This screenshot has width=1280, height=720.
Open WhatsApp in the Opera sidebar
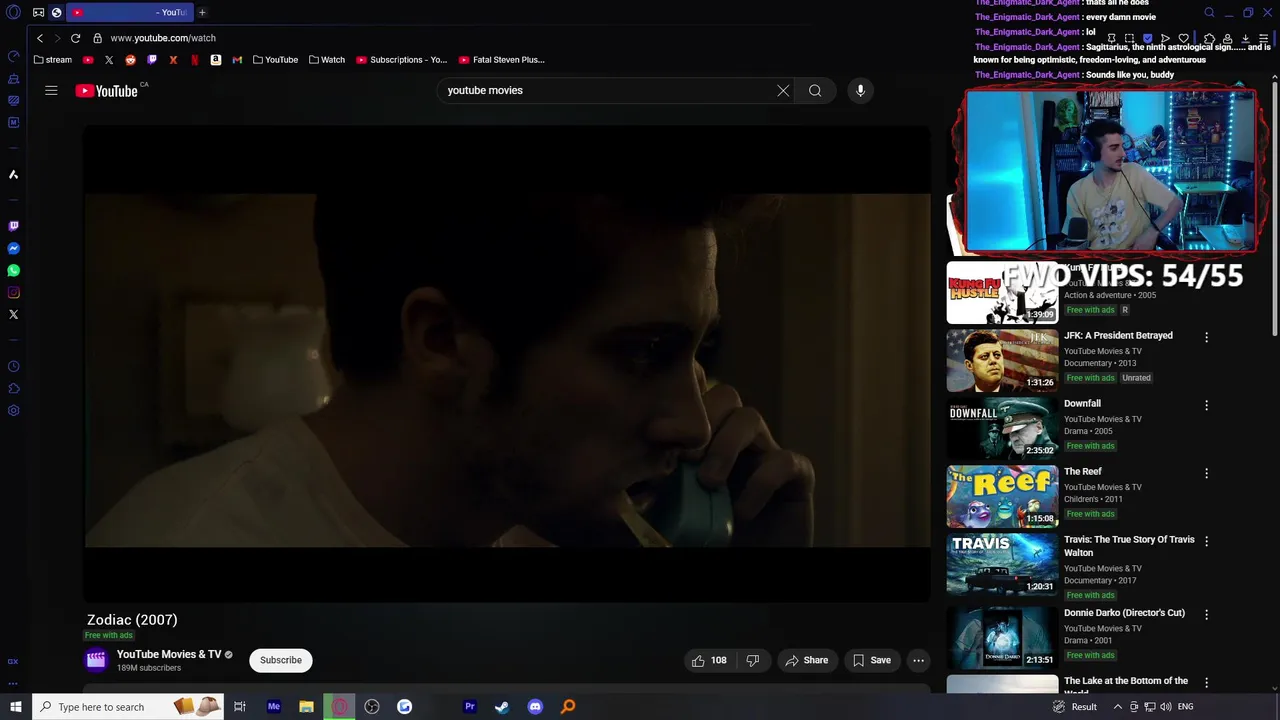pyautogui.click(x=13, y=271)
